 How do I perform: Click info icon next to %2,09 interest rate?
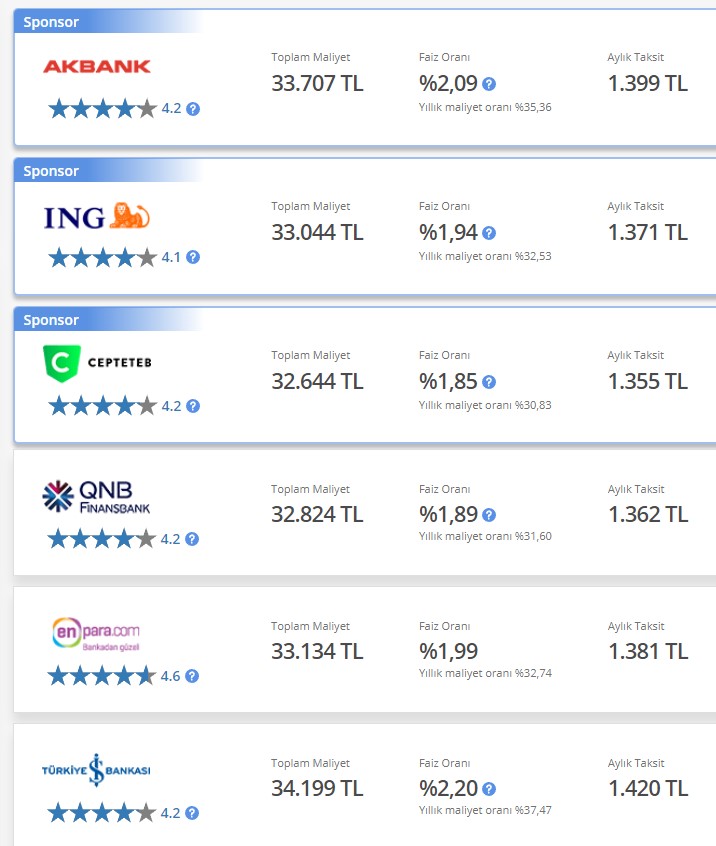point(489,84)
